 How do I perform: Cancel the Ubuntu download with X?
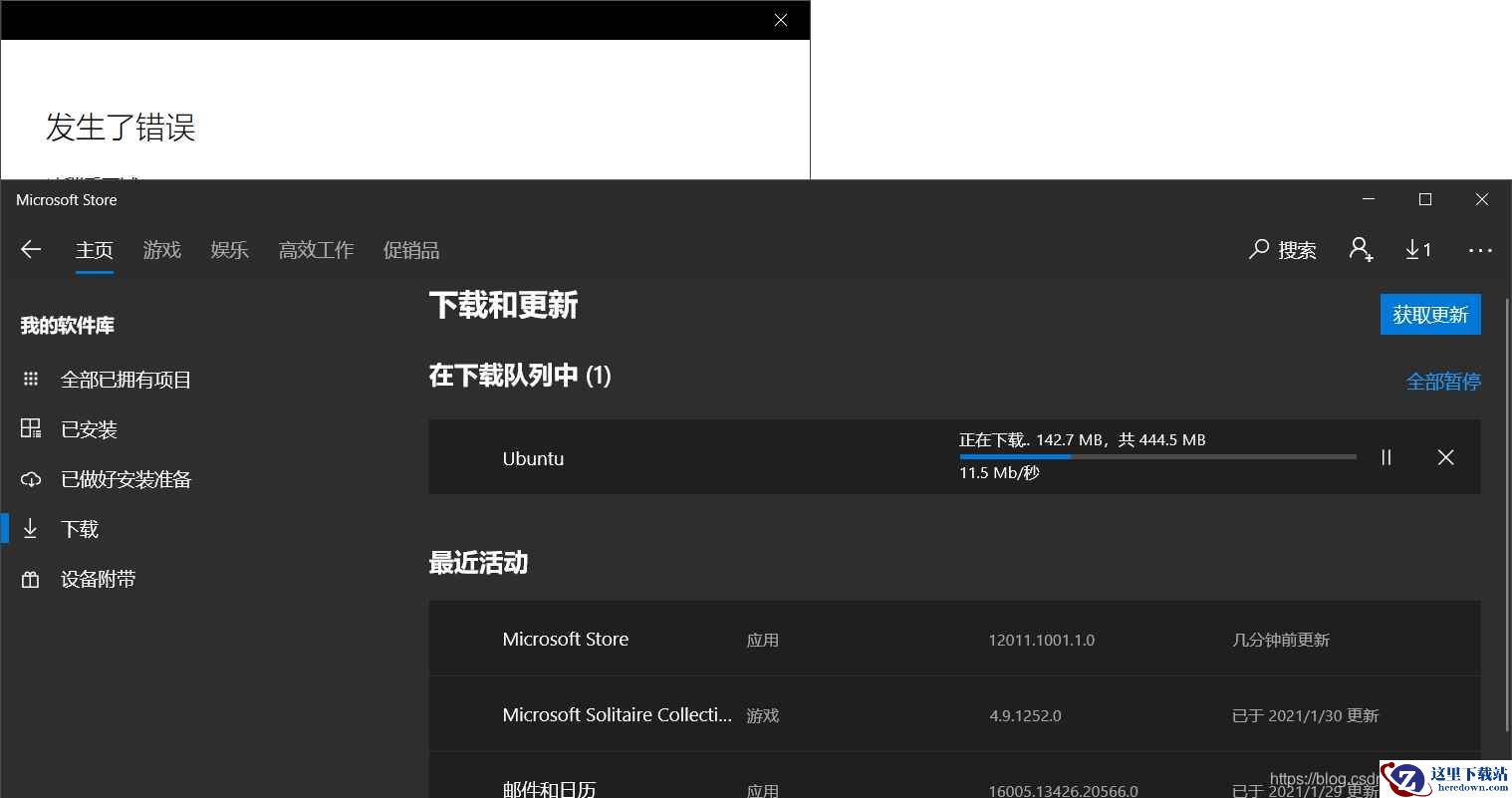(x=1445, y=457)
